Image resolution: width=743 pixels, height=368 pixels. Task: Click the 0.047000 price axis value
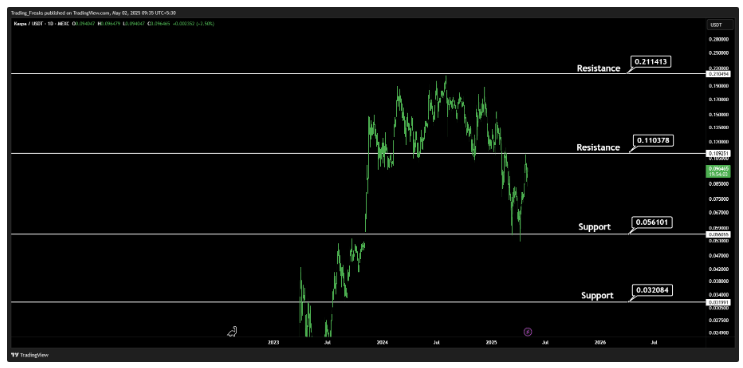[718, 255]
